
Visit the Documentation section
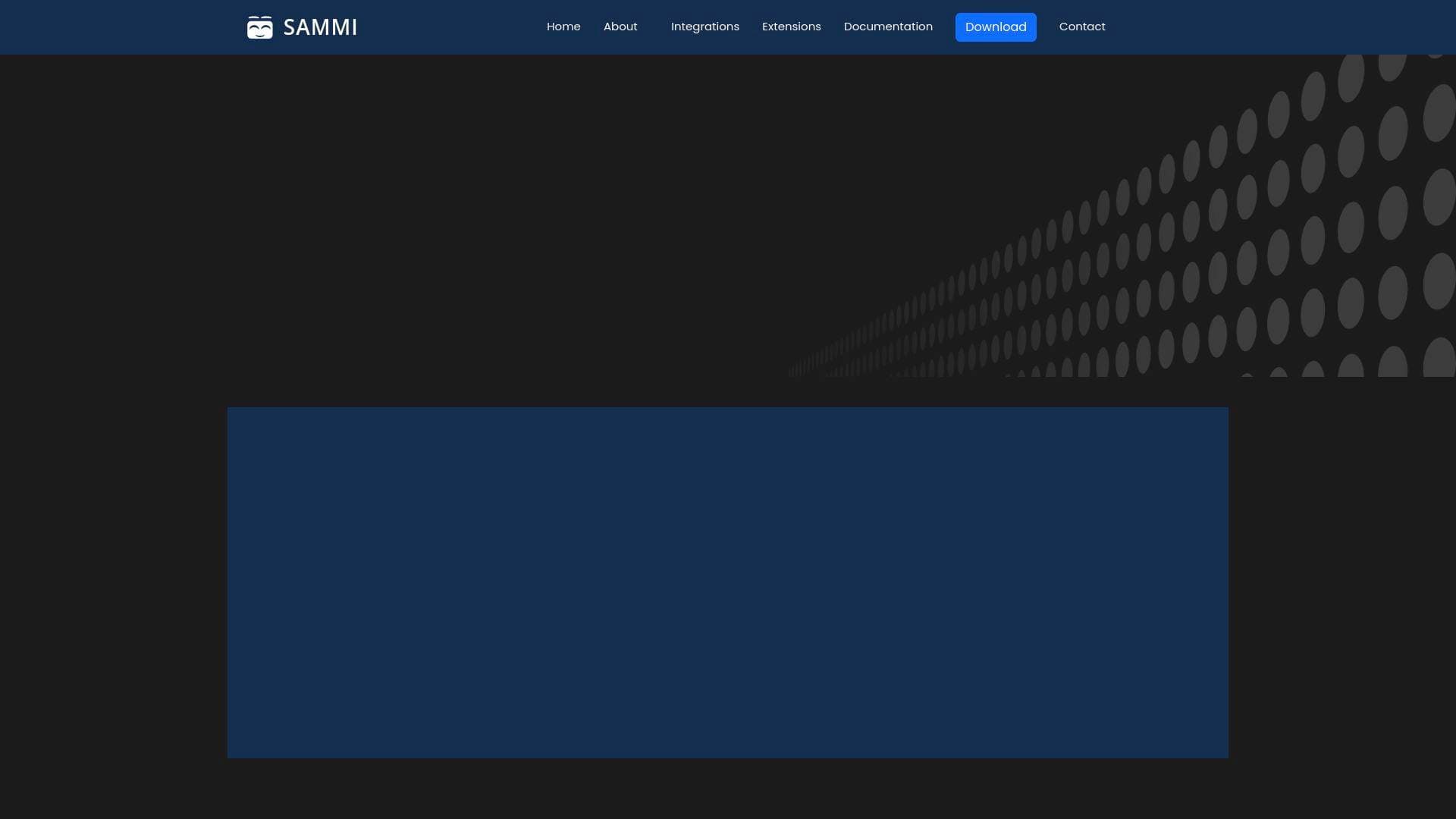coord(888,27)
